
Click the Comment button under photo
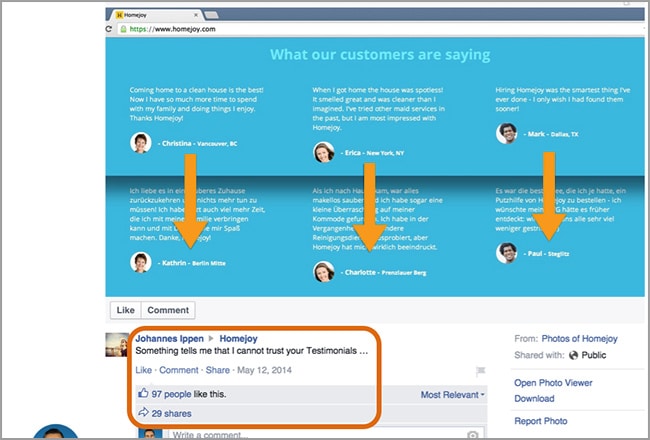coord(168,310)
